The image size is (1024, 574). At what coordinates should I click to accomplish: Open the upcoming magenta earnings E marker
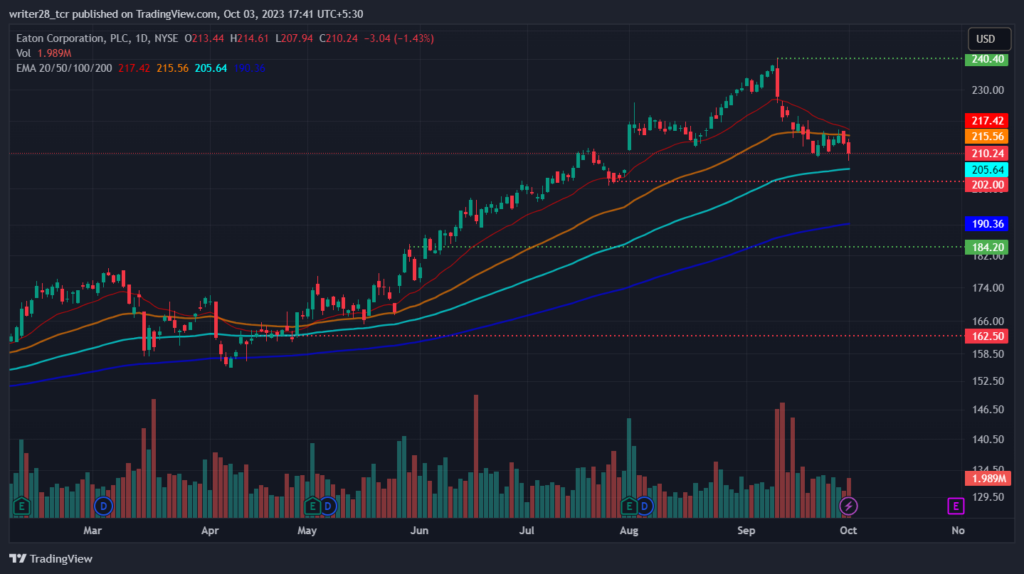[x=956, y=506]
